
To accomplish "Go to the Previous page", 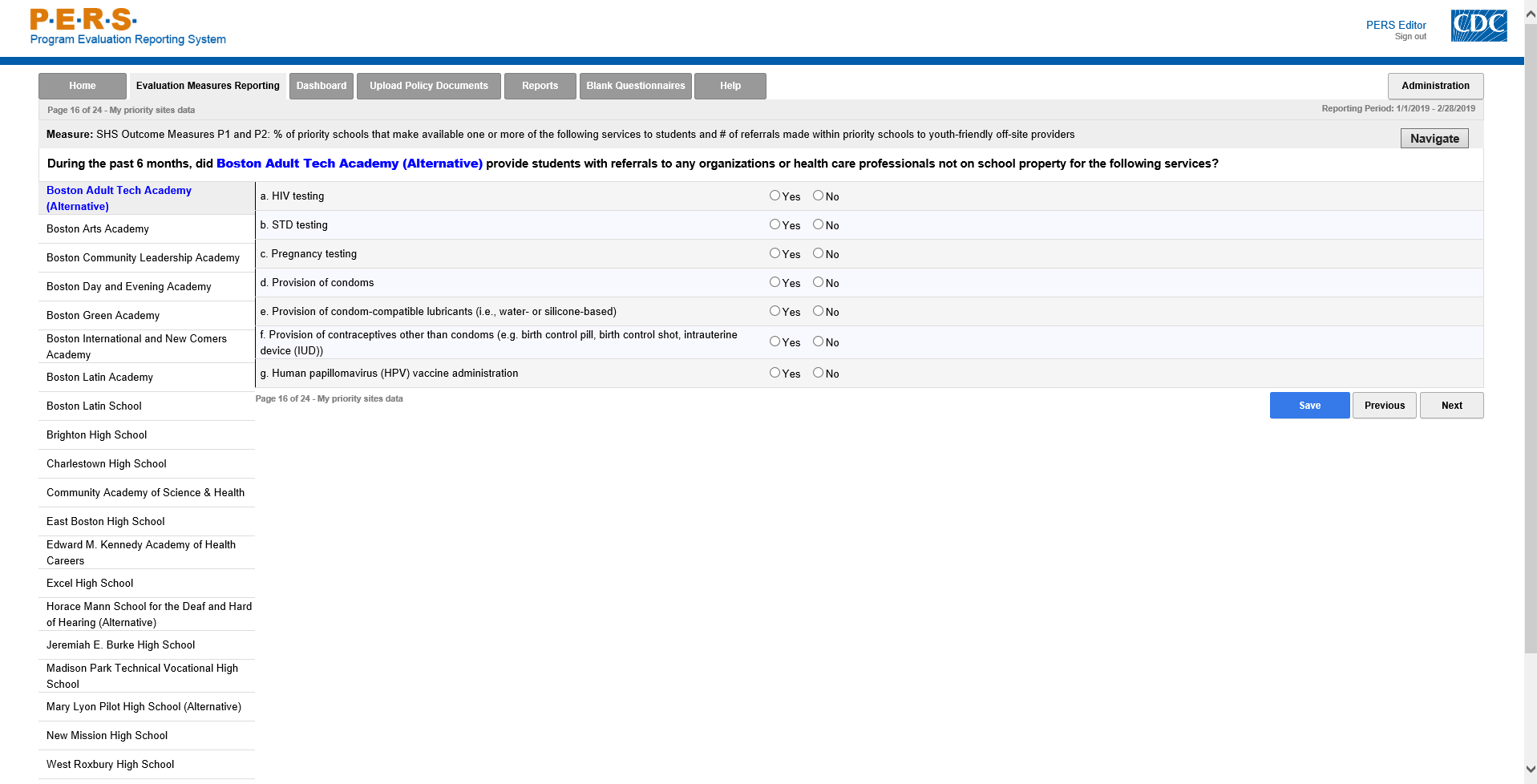I will click(1385, 406).
